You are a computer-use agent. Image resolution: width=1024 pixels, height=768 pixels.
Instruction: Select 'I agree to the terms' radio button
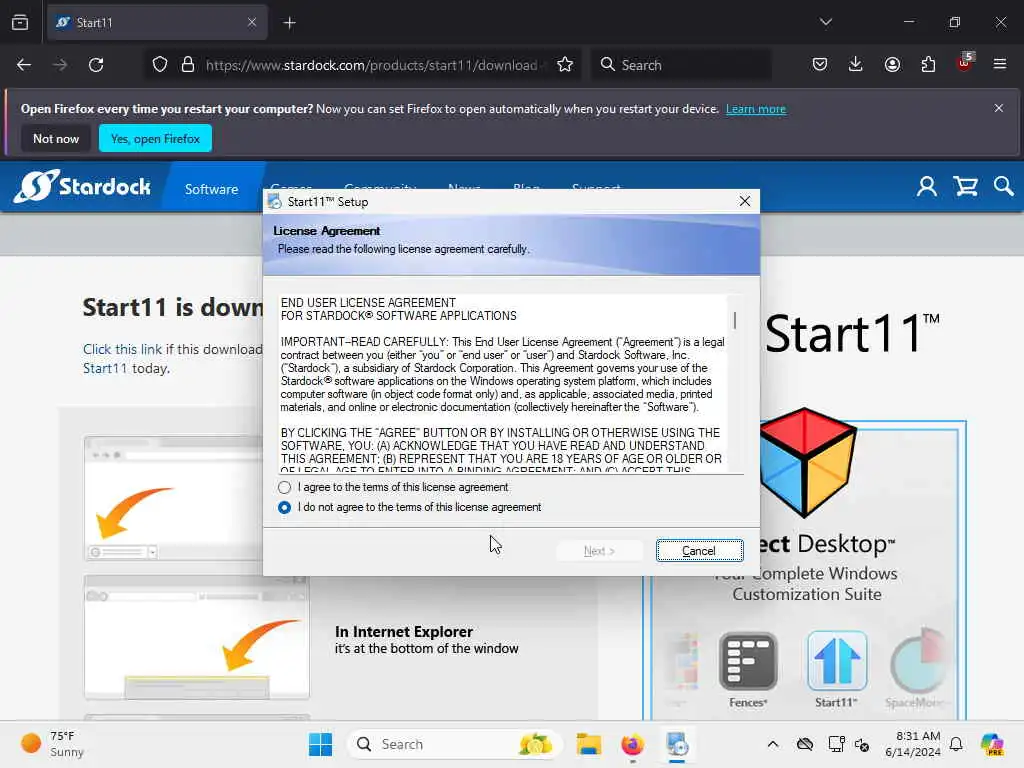coord(284,487)
